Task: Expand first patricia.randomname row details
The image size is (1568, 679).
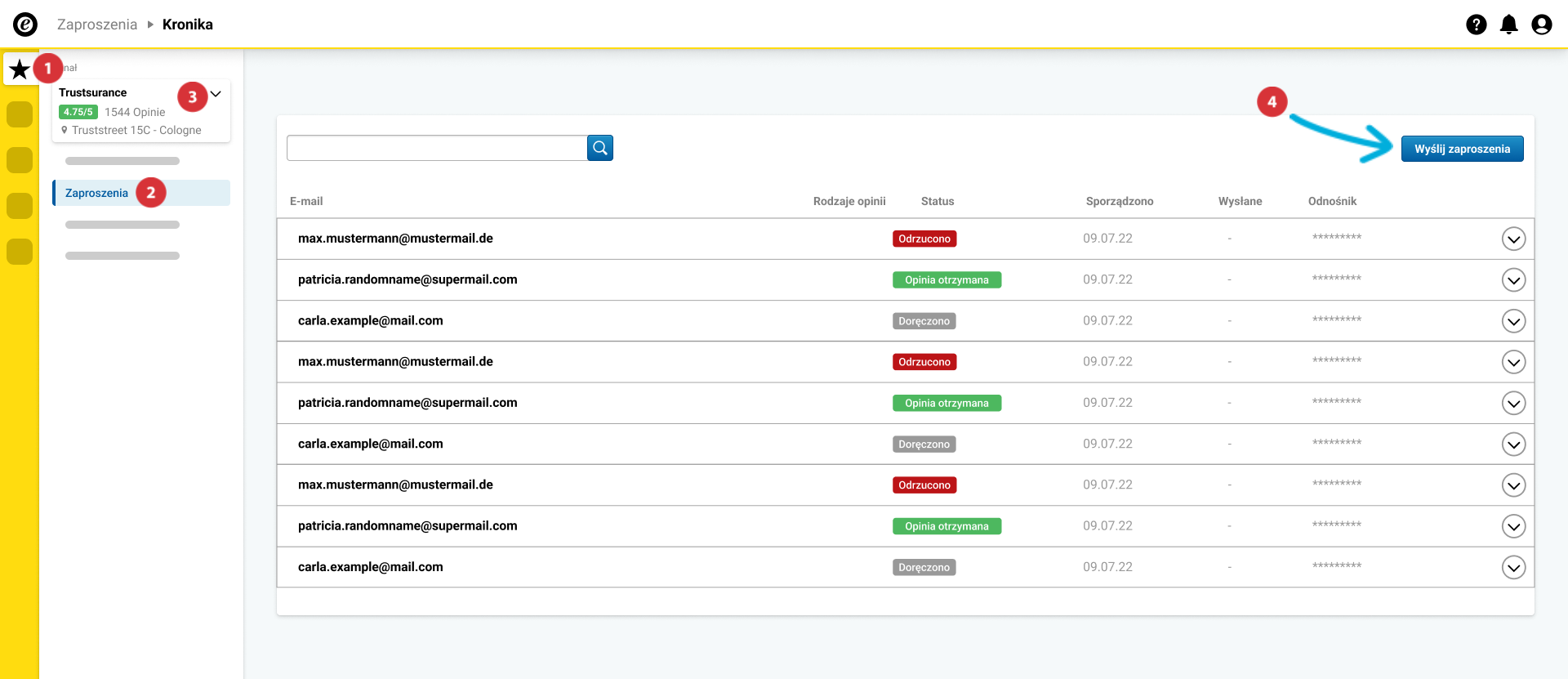Action: 1513,280
